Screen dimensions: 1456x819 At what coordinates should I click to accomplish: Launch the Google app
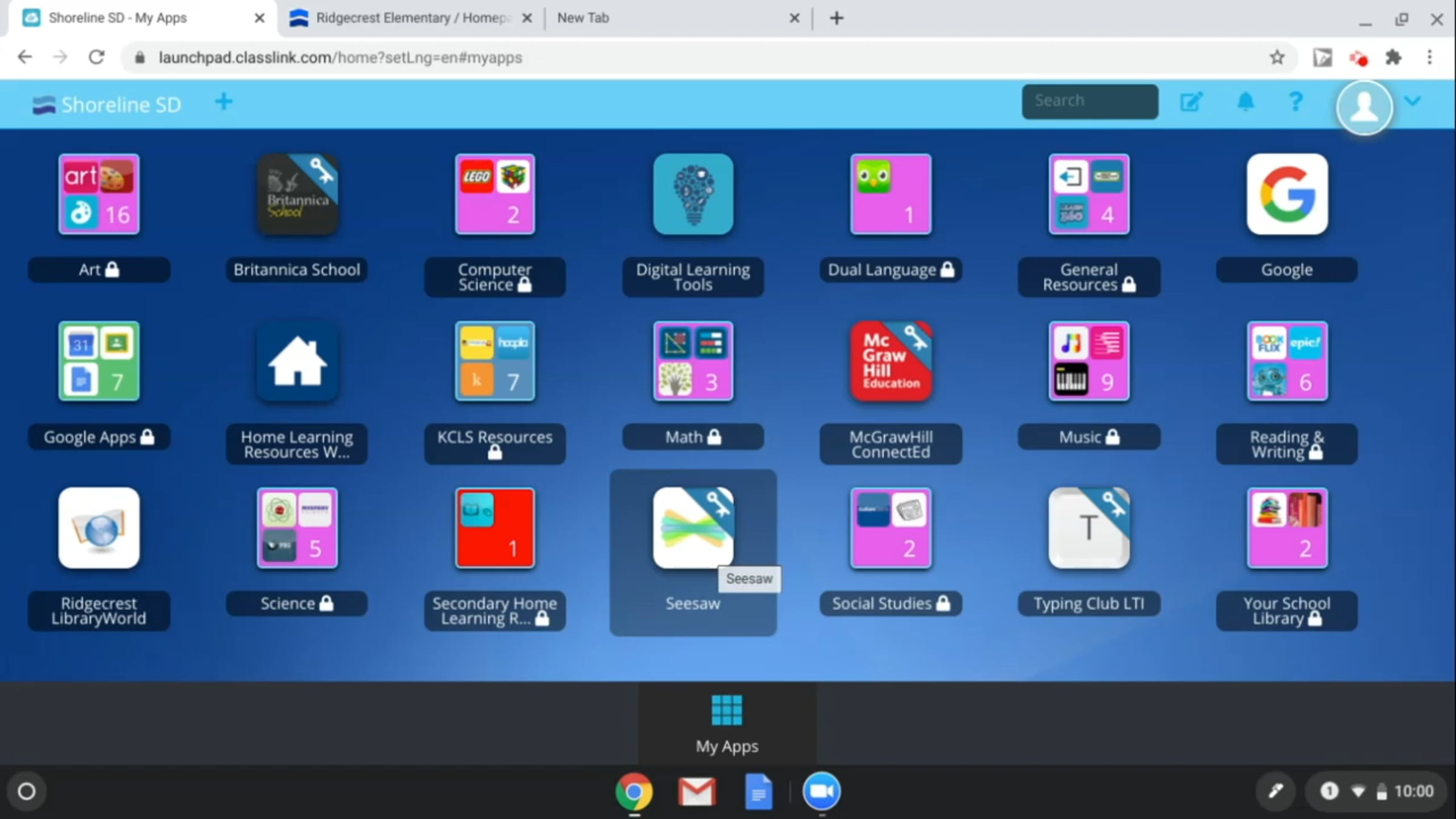click(x=1287, y=194)
